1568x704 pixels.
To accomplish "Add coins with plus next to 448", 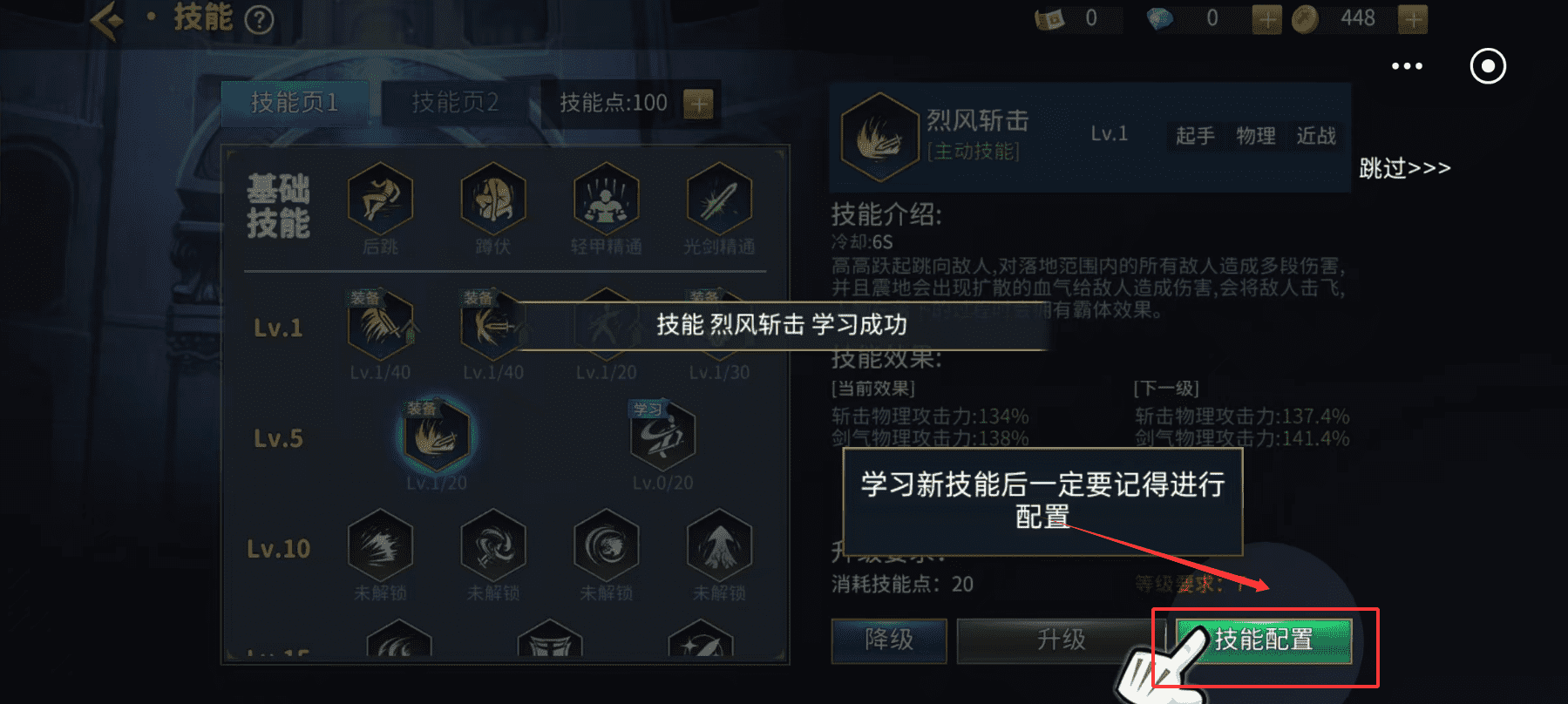I will click(x=1412, y=19).
